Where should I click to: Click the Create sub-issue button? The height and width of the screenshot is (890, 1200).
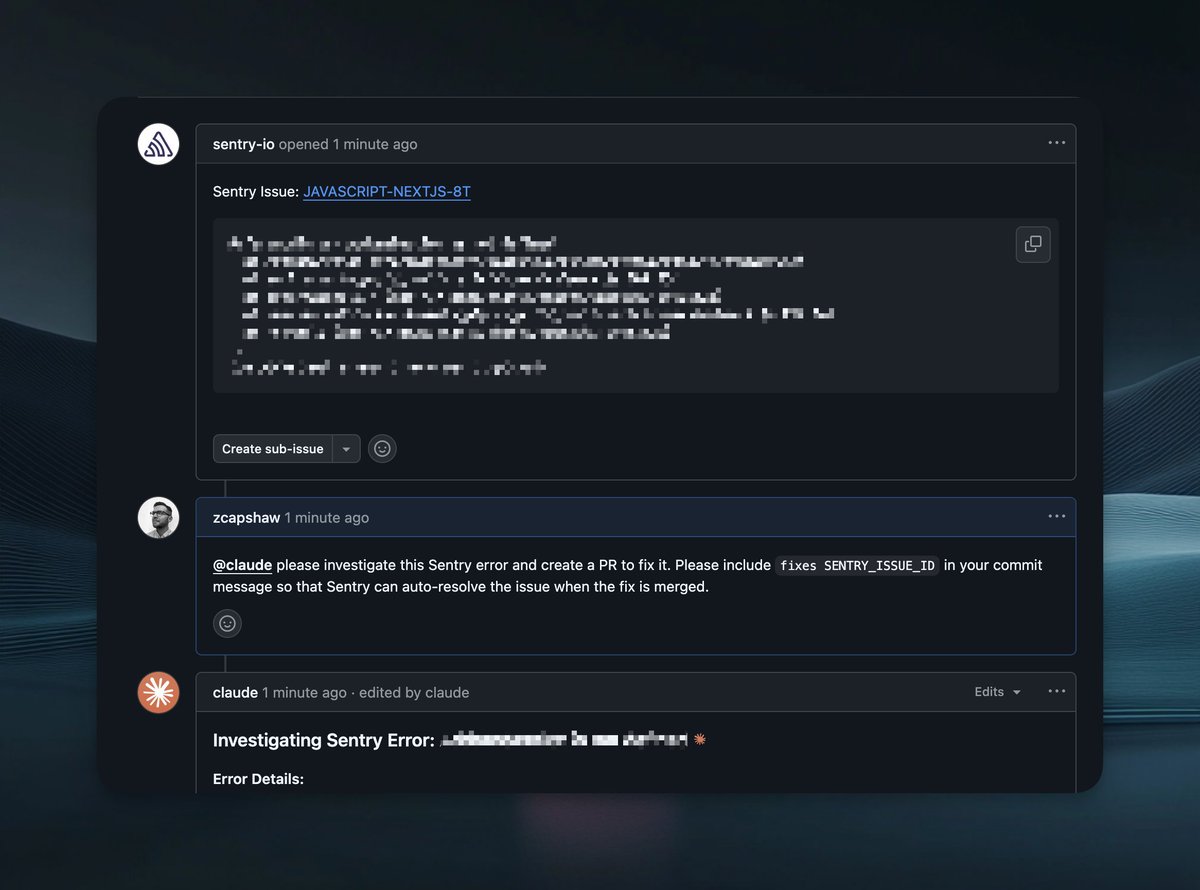(273, 449)
